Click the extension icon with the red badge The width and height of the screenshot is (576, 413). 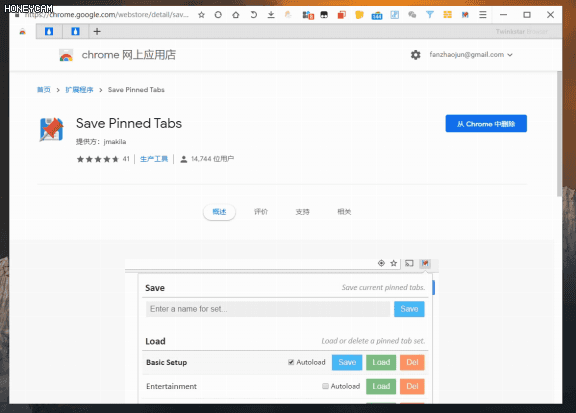(308, 15)
